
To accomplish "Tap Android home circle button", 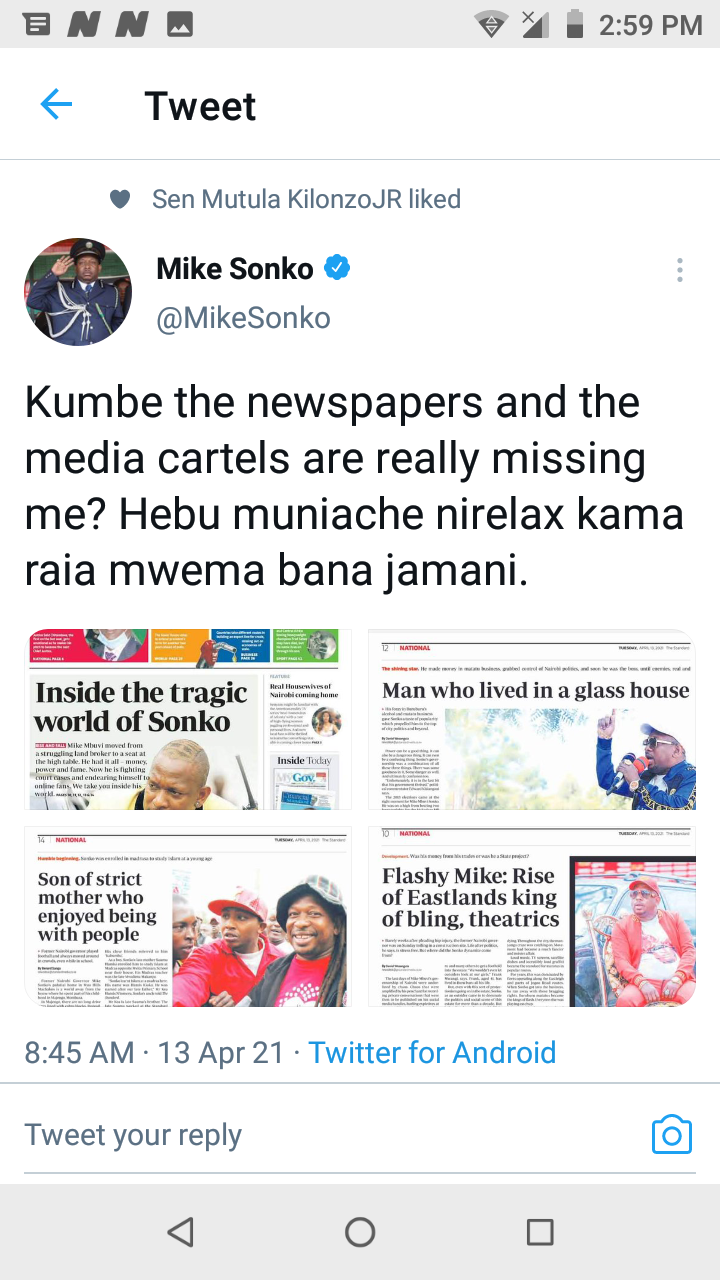I will coord(360,1232).
